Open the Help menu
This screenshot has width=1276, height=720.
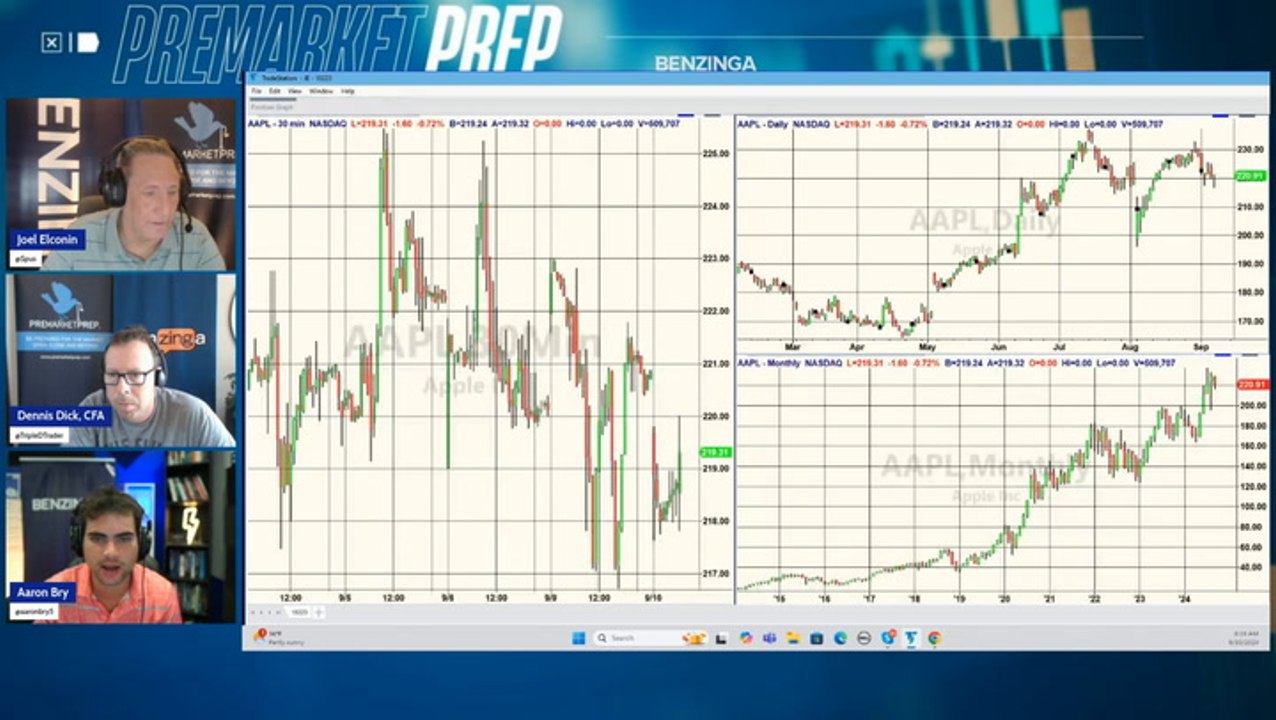coord(347,91)
